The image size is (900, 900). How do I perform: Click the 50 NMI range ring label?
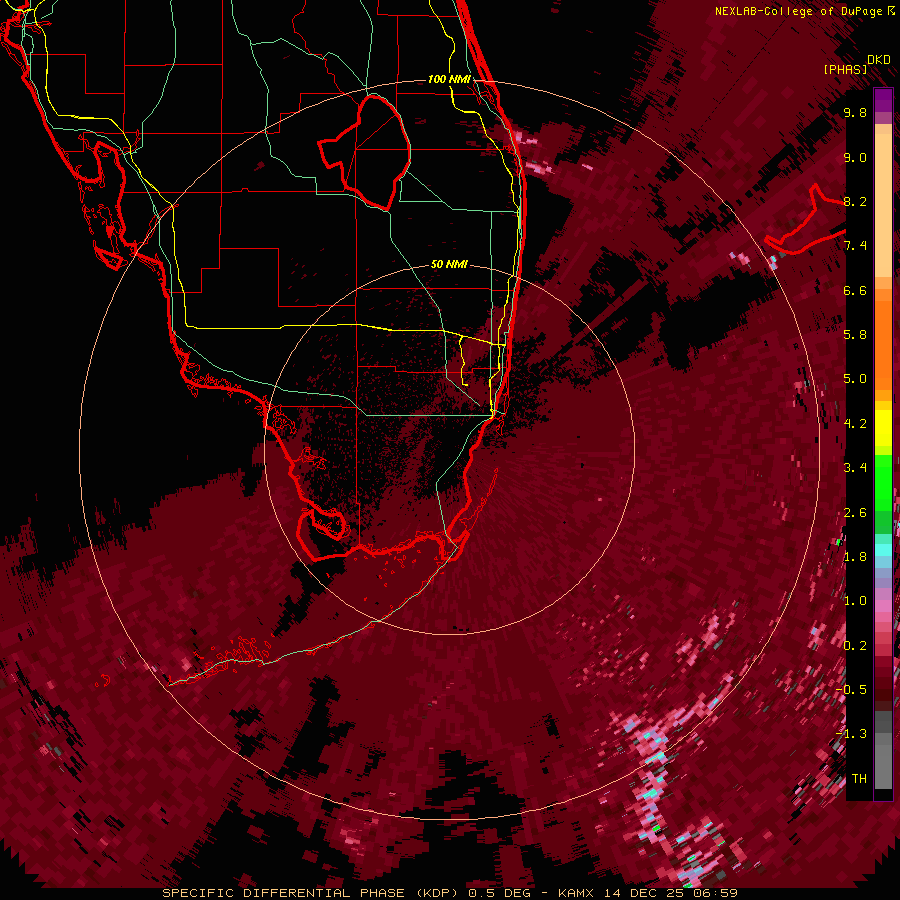[x=449, y=264]
